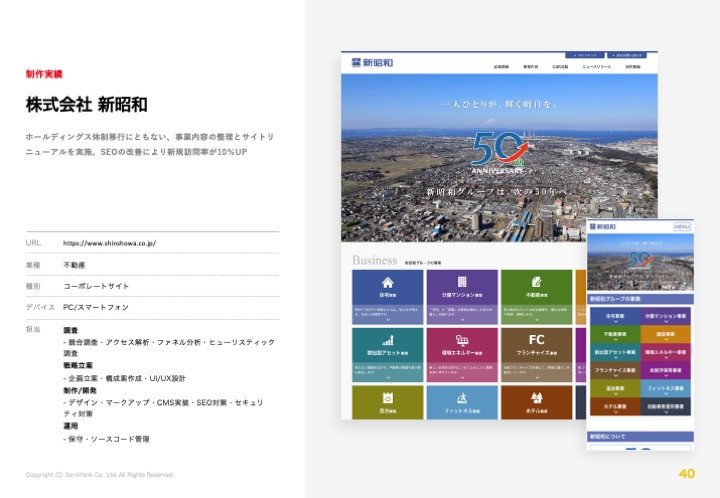Click the 保守・ソースコード管理 line

(x=106, y=439)
